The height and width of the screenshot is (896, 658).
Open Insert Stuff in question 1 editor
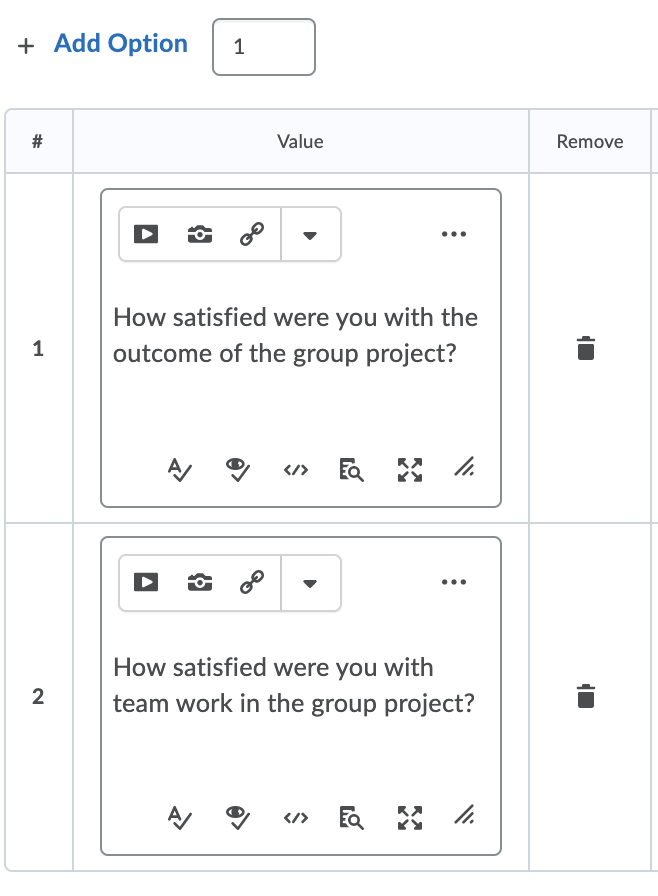(x=145, y=233)
